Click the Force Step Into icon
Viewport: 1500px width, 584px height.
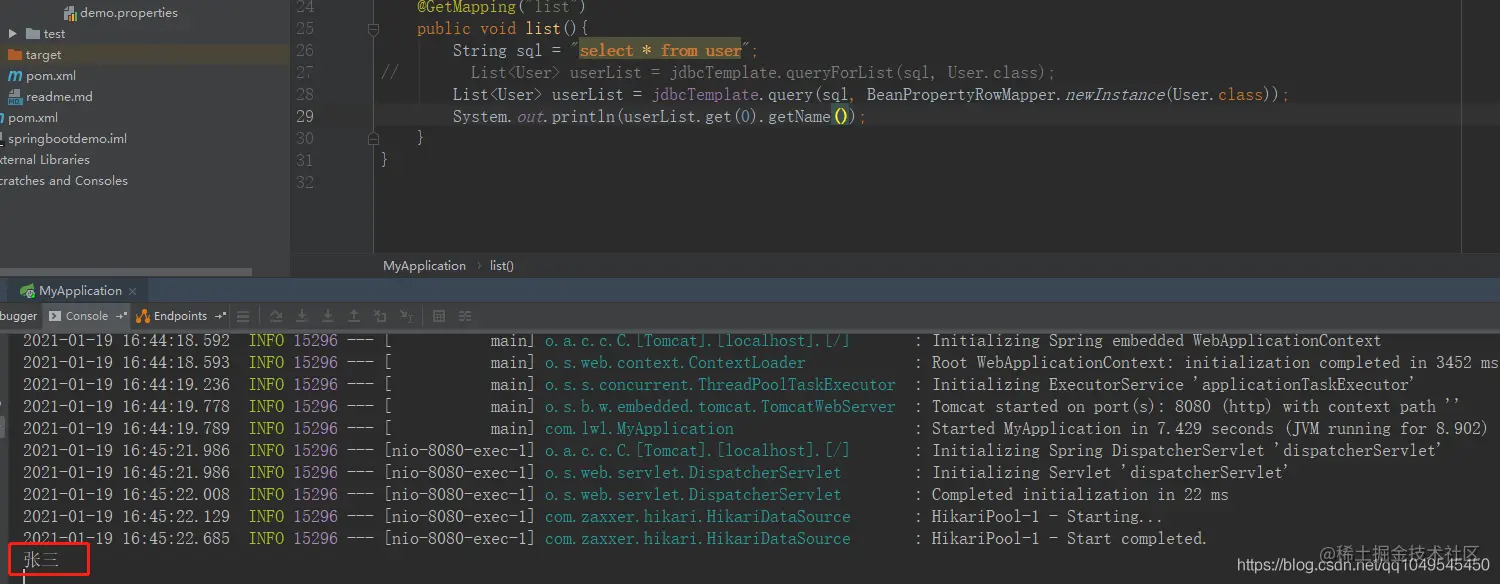click(x=328, y=316)
